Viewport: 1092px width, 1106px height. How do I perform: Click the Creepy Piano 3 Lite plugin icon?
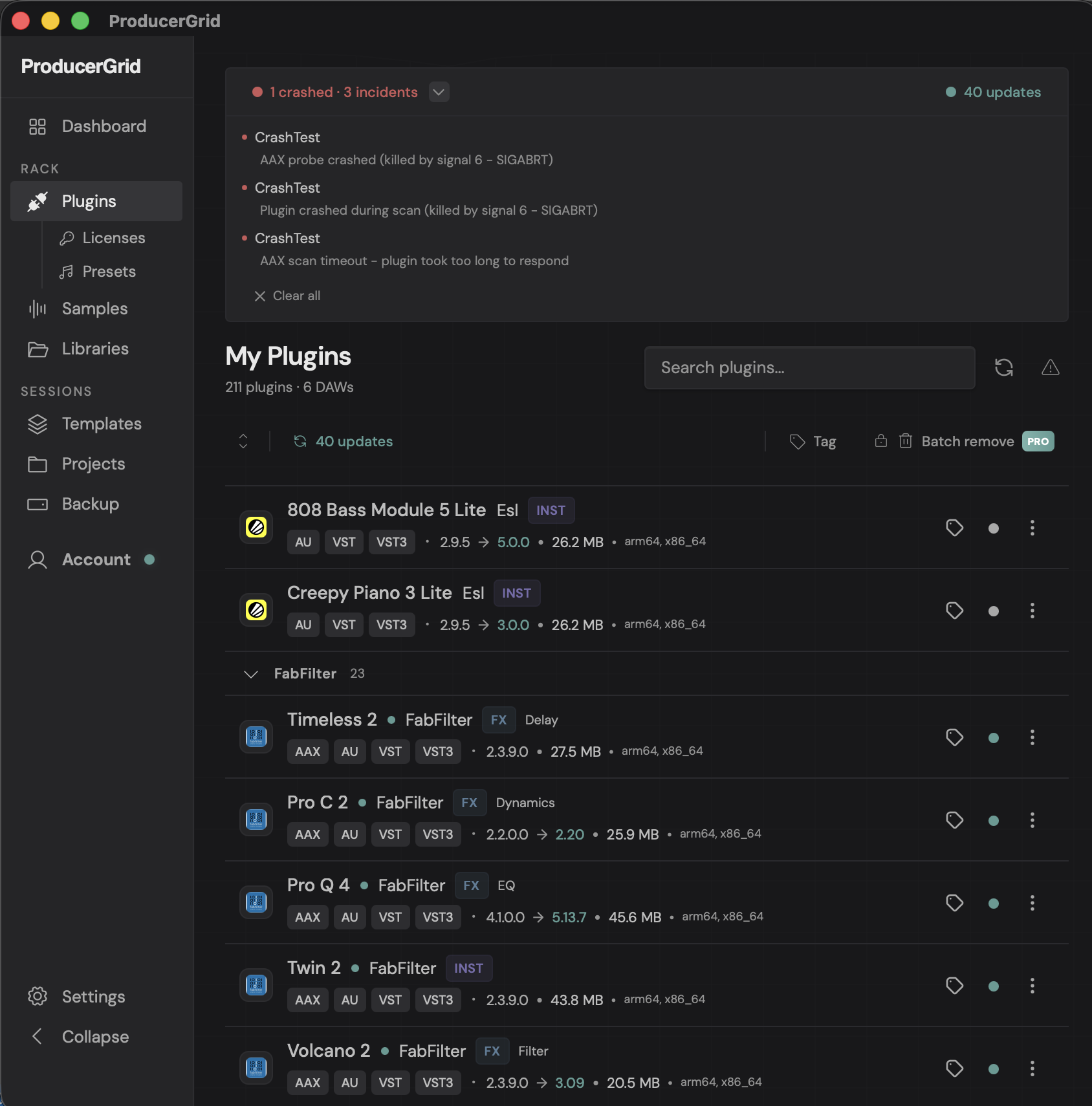(256, 611)
